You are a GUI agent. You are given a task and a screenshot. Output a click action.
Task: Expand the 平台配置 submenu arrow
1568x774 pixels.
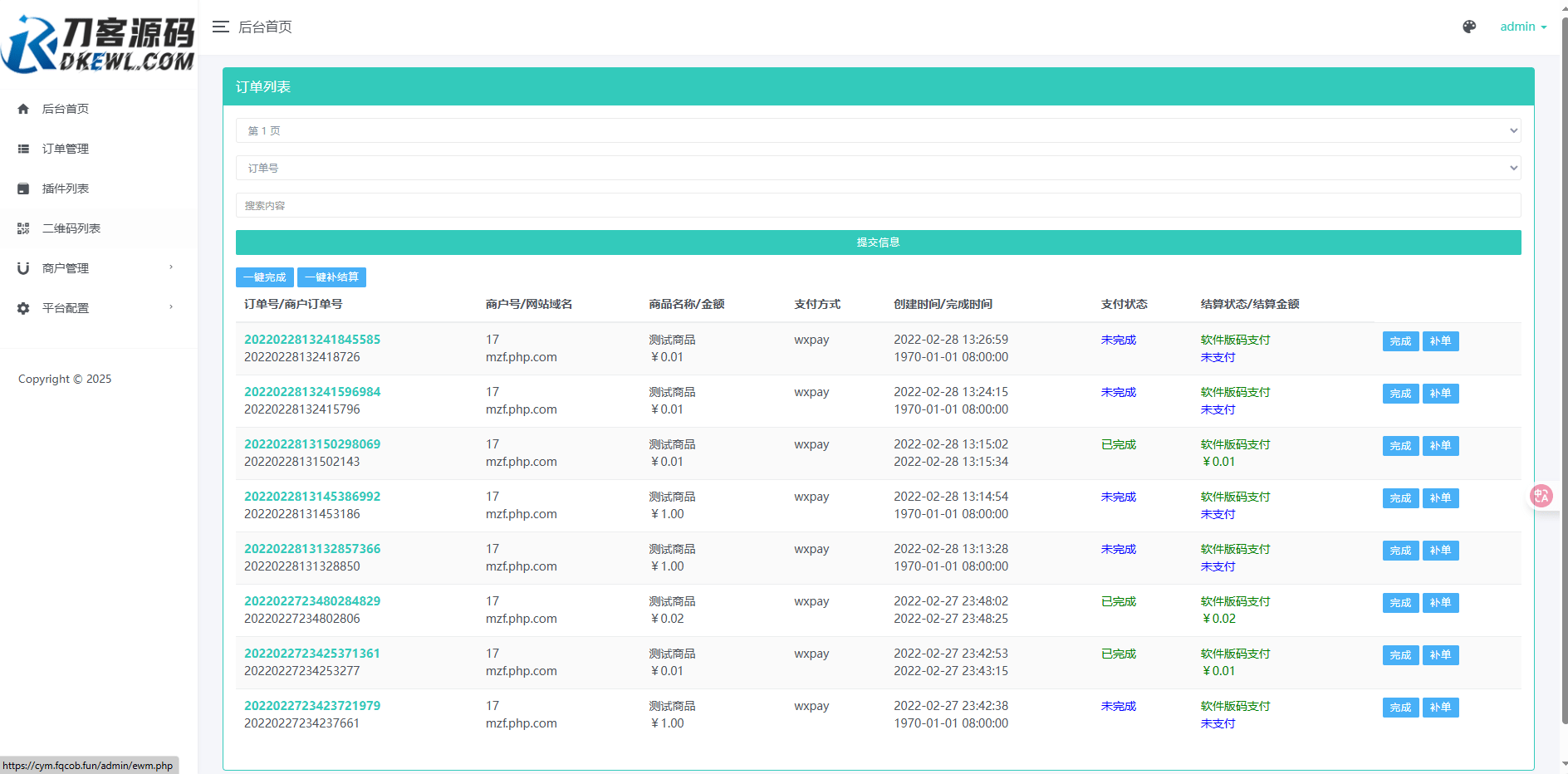pos(171,307)
